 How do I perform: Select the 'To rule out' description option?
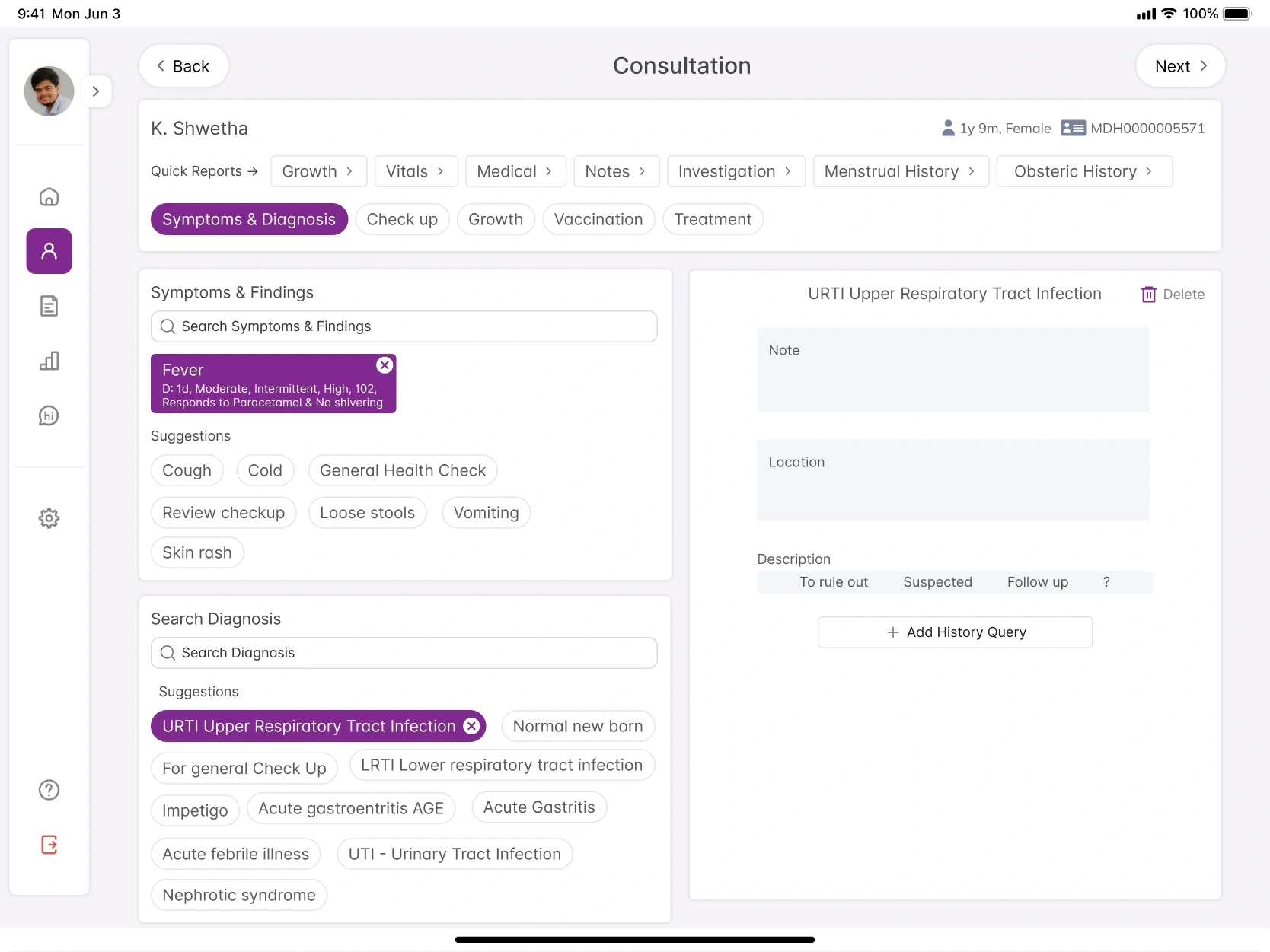pos(834,582)
